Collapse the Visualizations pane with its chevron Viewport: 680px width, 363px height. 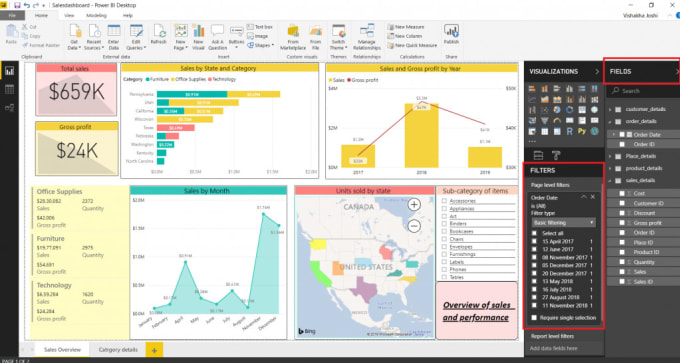point(597,72)
